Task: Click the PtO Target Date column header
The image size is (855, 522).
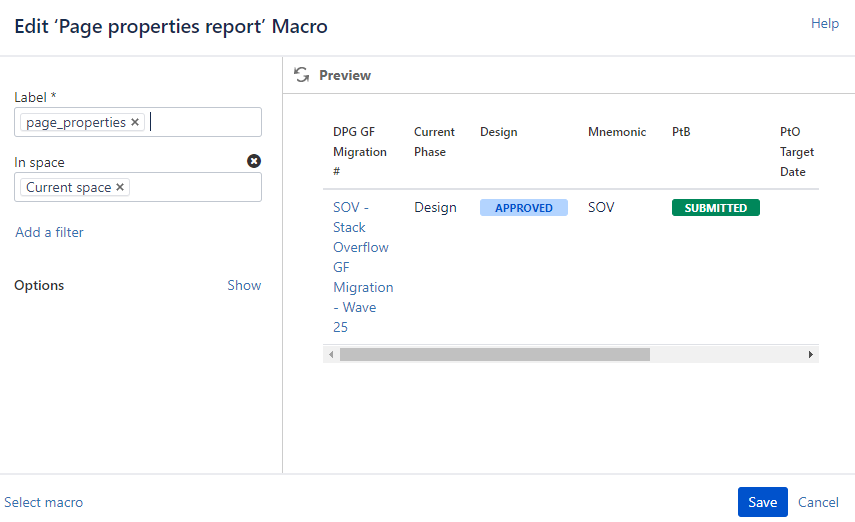Action: (x=797, y=152)
